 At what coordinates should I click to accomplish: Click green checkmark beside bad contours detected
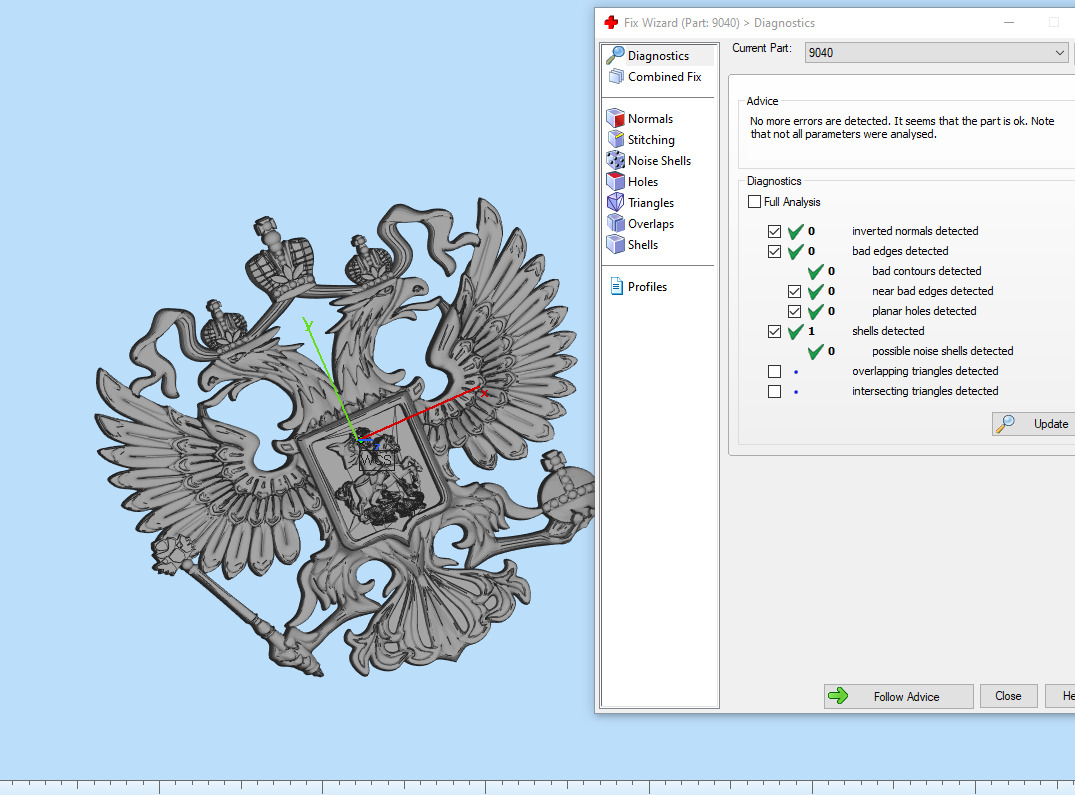coord(815,271)
